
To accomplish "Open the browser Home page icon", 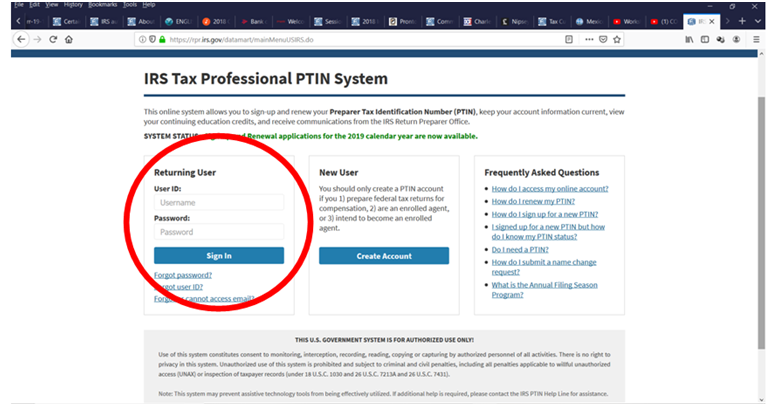I will (69, 39).
